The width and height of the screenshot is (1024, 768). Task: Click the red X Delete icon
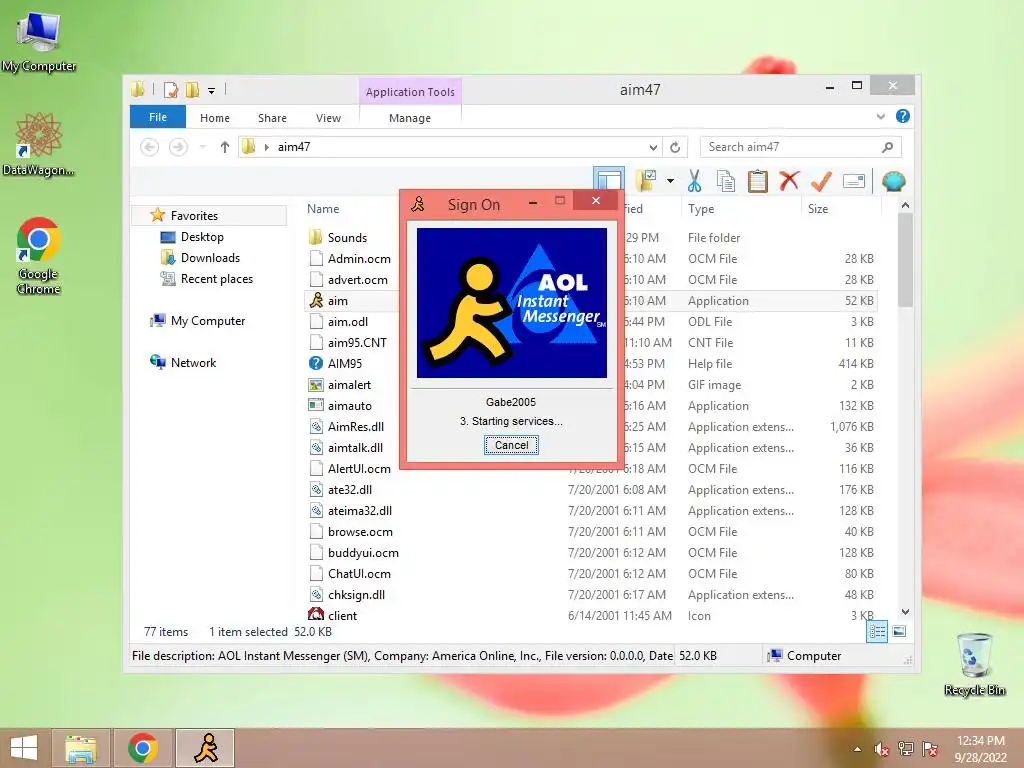[789, 180]
